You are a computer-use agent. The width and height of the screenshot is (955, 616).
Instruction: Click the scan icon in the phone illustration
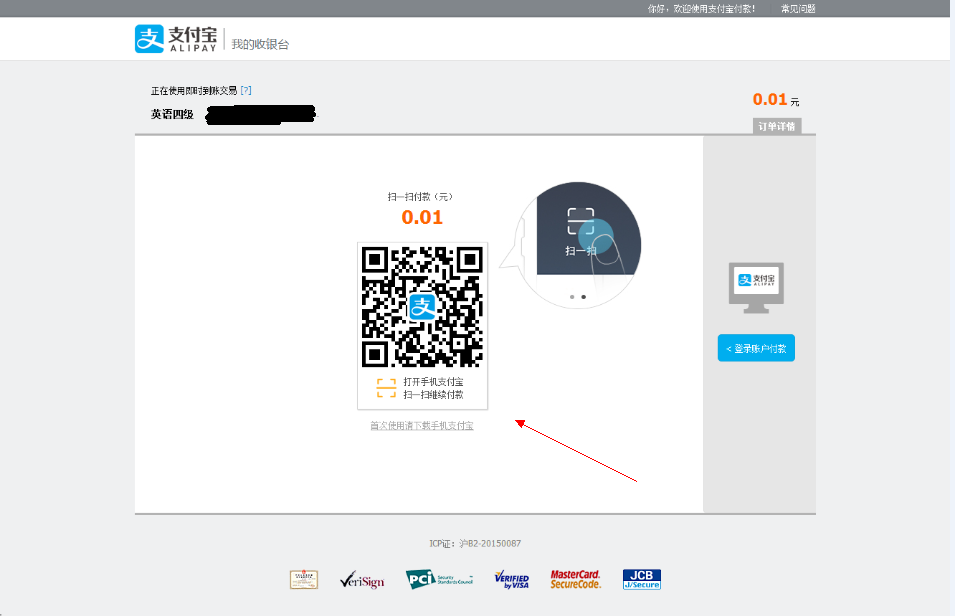pyautogui.click(x=581, y=221)
